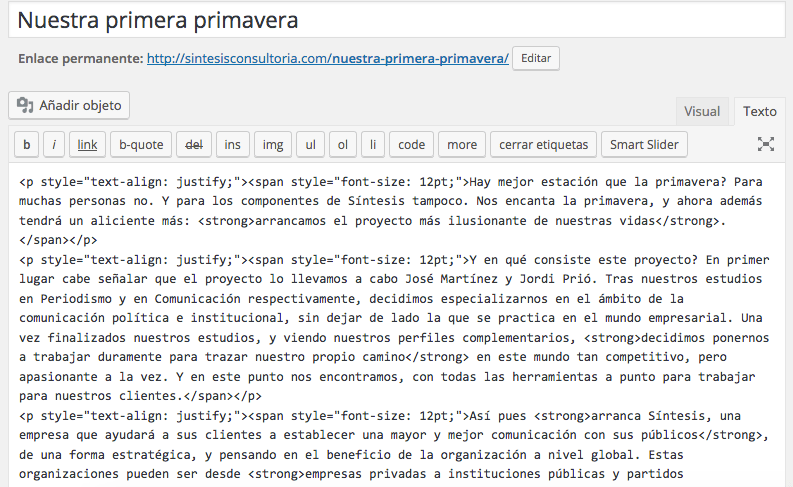Insert read-more tag with more button
The image size is (793, 487).
[462, 145]
